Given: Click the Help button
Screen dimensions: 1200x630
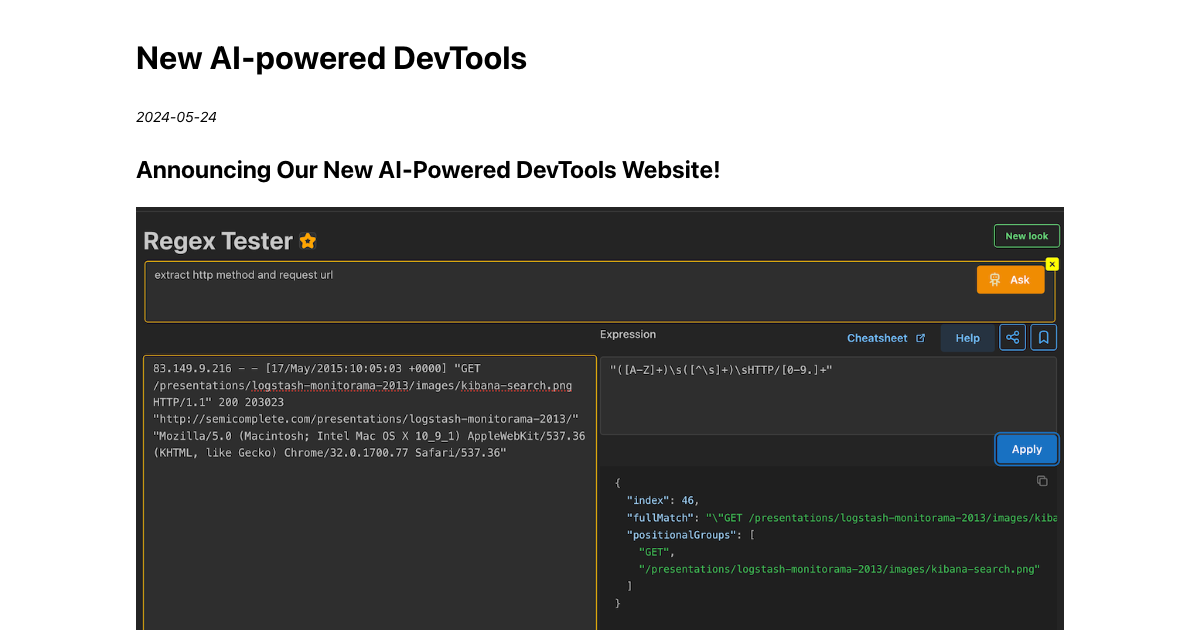Looking at the screenshot, I should tap(968, 338).
